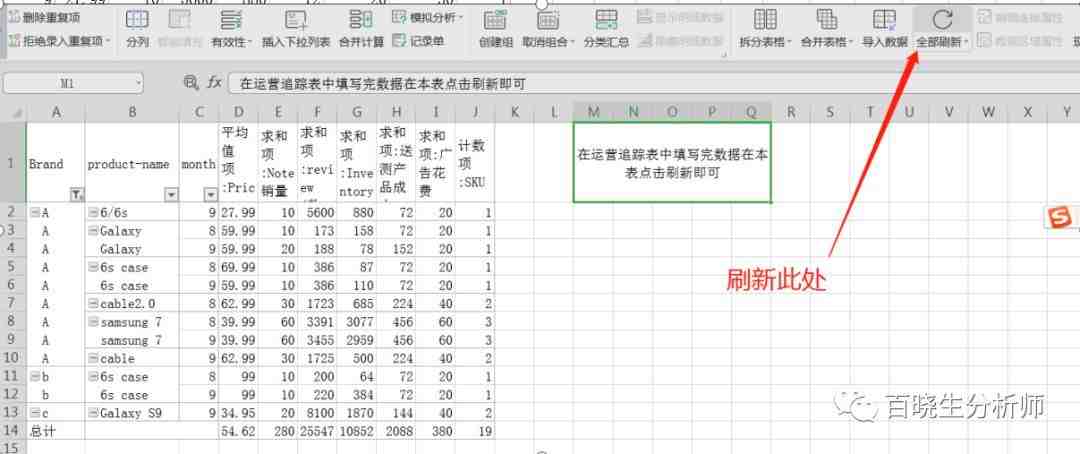This screenshot has height=454, width=1080.
Task: Click the 合并表格 (merge tables) icon
Action: tap(826, 19)
